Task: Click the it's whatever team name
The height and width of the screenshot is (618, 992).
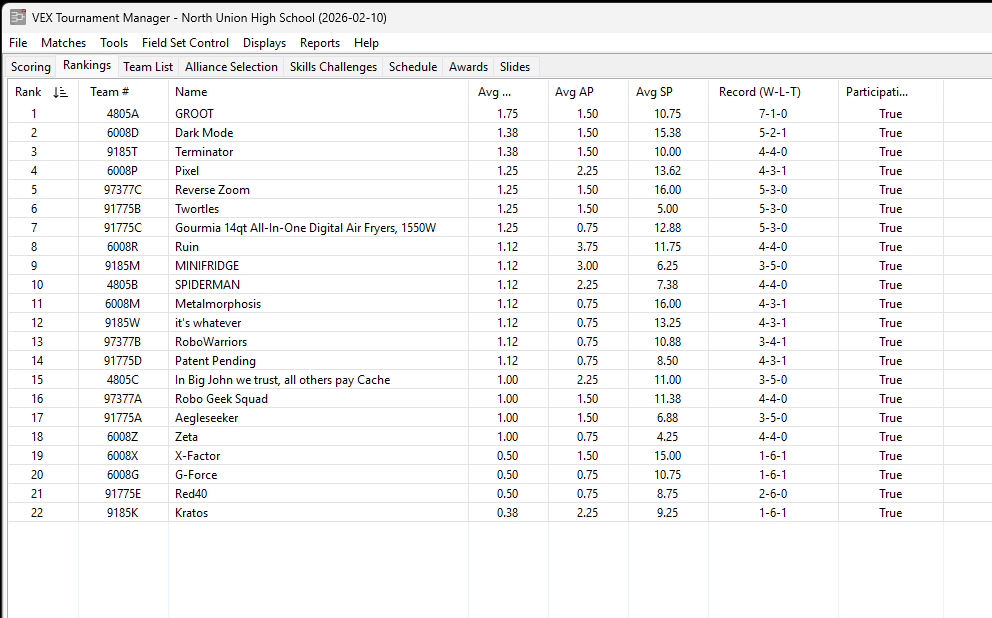Action: tap(208, 323)
